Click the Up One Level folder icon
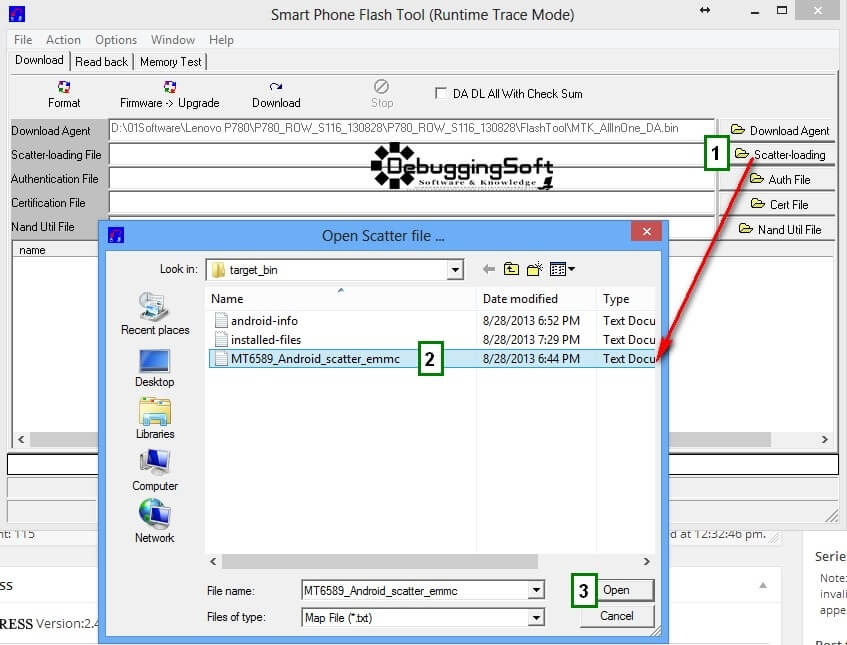 [511, 268]
